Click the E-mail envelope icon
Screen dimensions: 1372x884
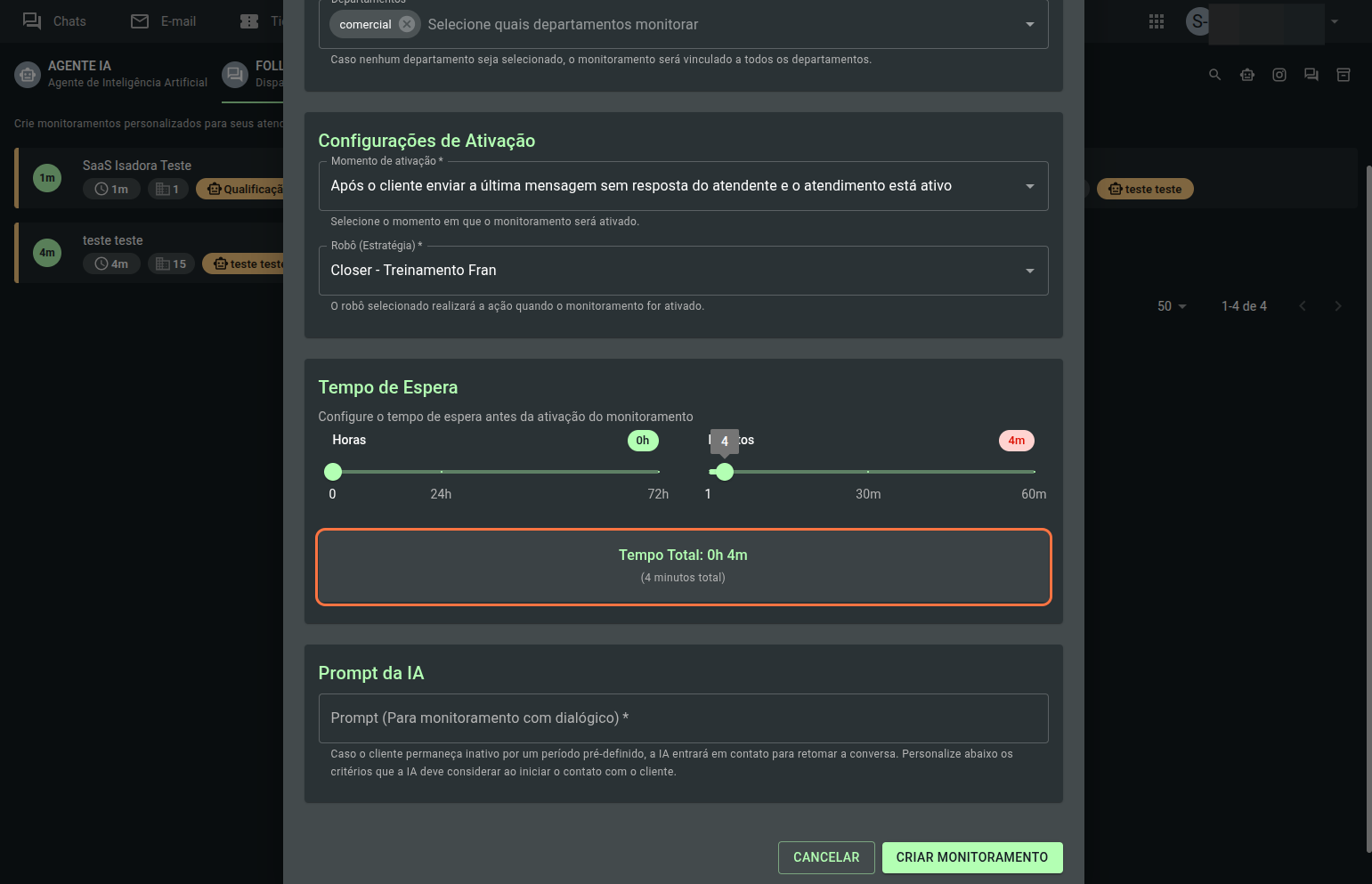[140, 21]
